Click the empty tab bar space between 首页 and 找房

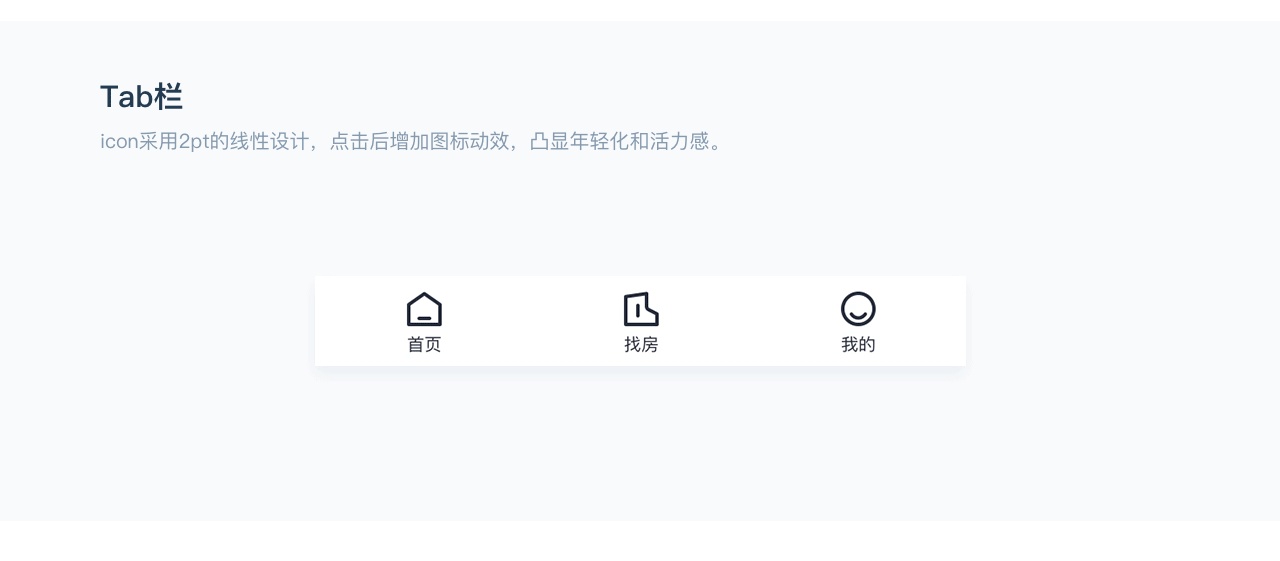coord(532,321)
